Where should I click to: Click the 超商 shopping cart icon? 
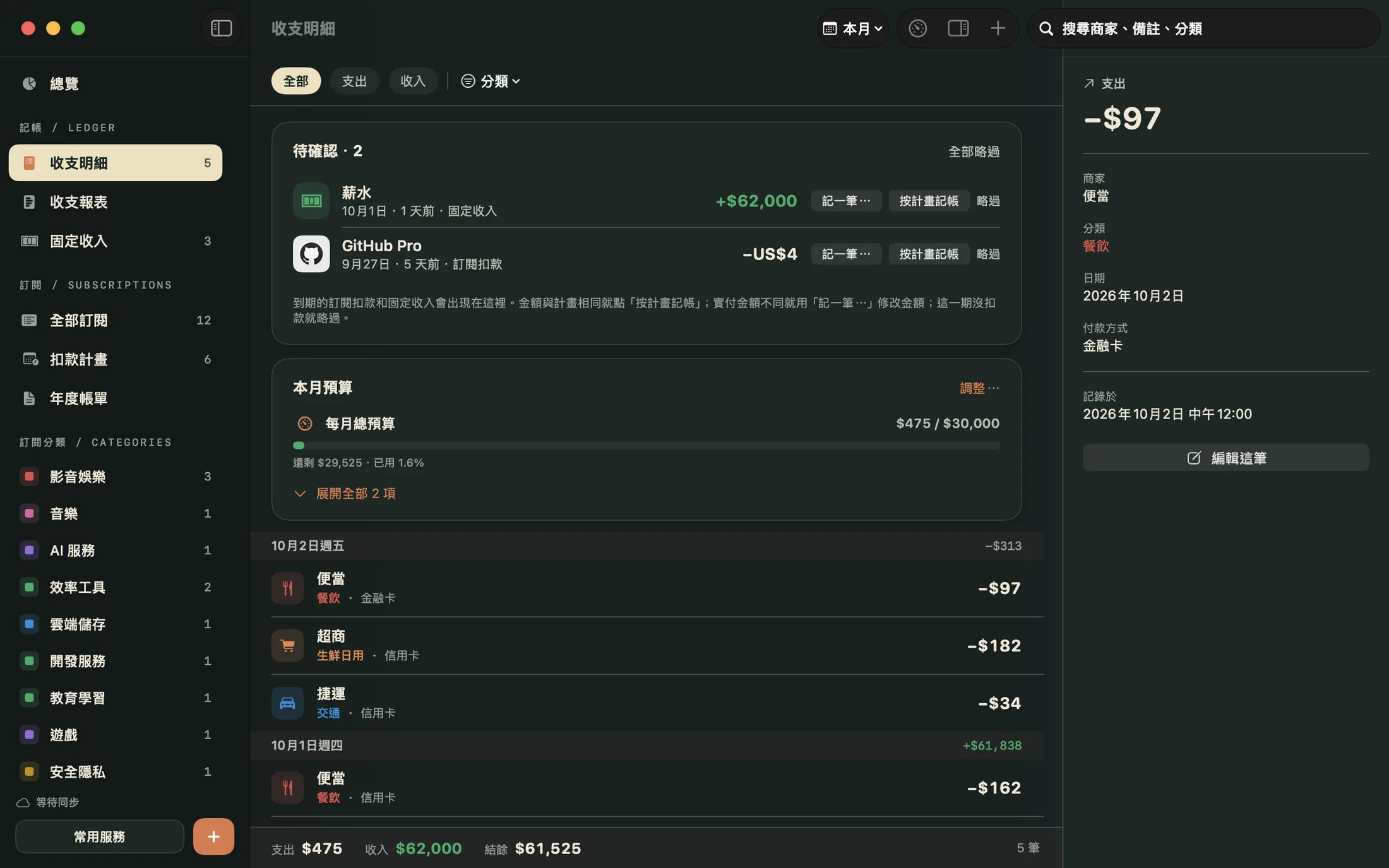[x=287, y=645]
